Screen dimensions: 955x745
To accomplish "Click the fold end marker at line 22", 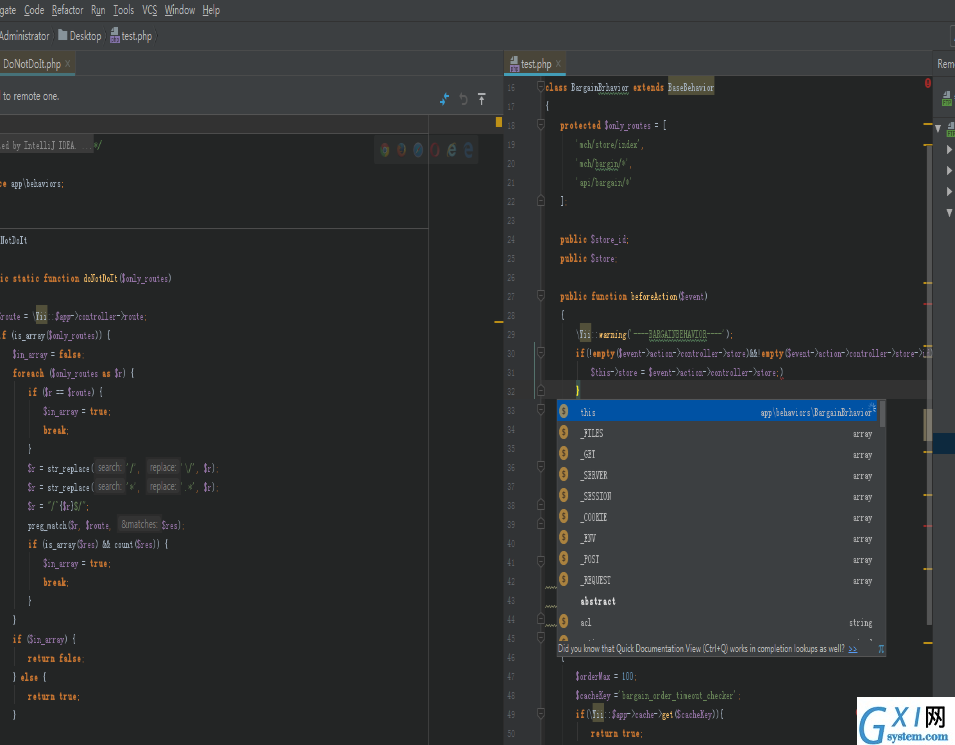I will point(540,200).
